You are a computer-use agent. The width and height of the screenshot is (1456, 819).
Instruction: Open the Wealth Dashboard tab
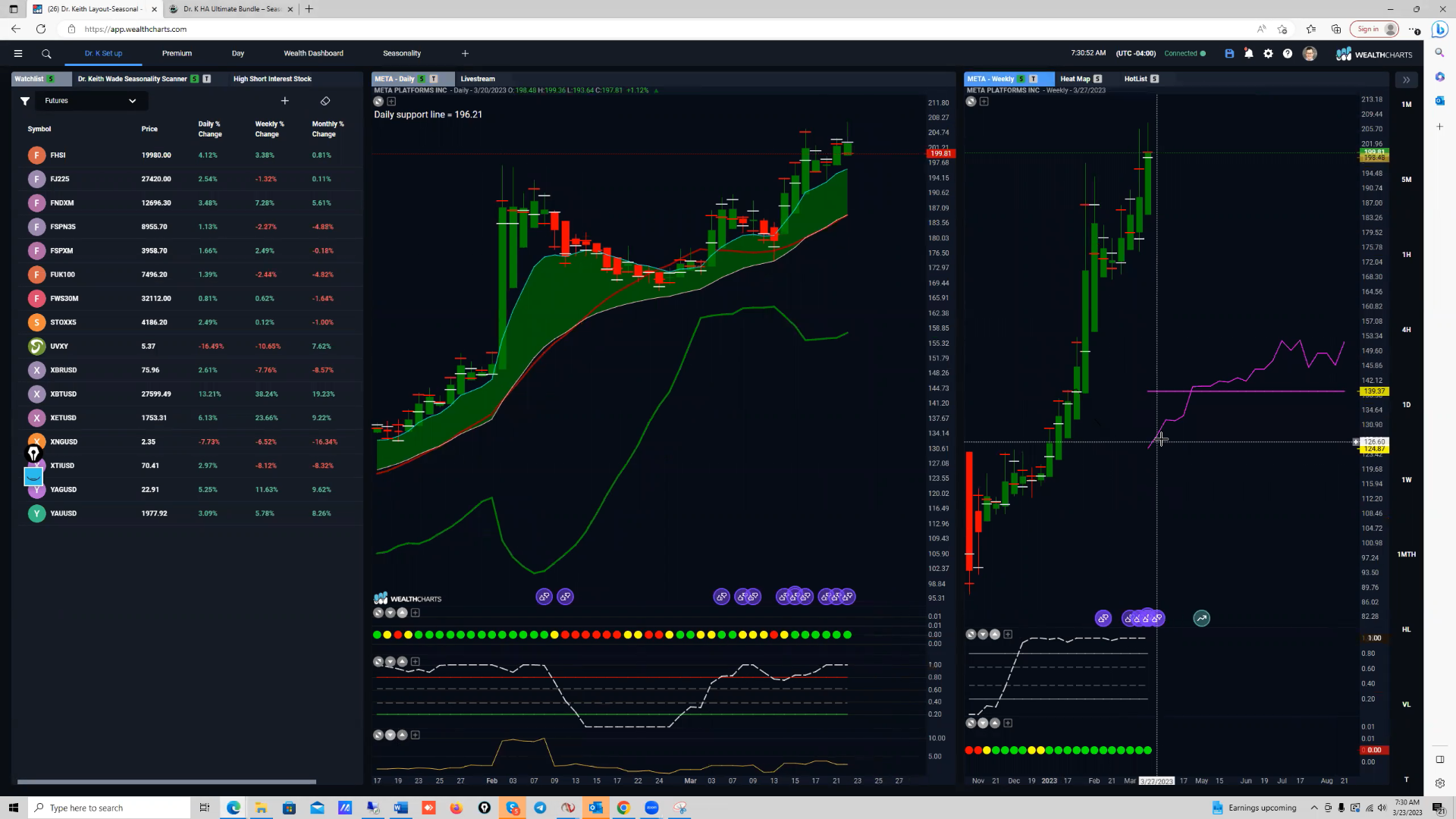pyautogui.click(x=313, y=54)
